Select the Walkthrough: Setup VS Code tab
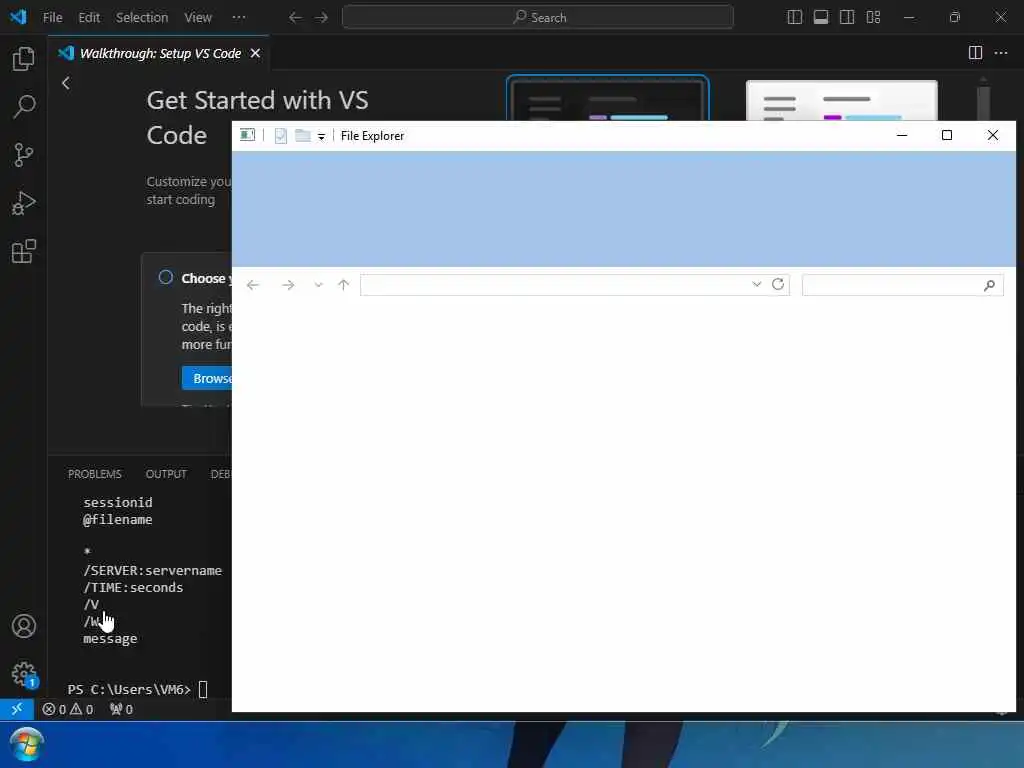The image size is (1024, 768). (x=160, y=54)
